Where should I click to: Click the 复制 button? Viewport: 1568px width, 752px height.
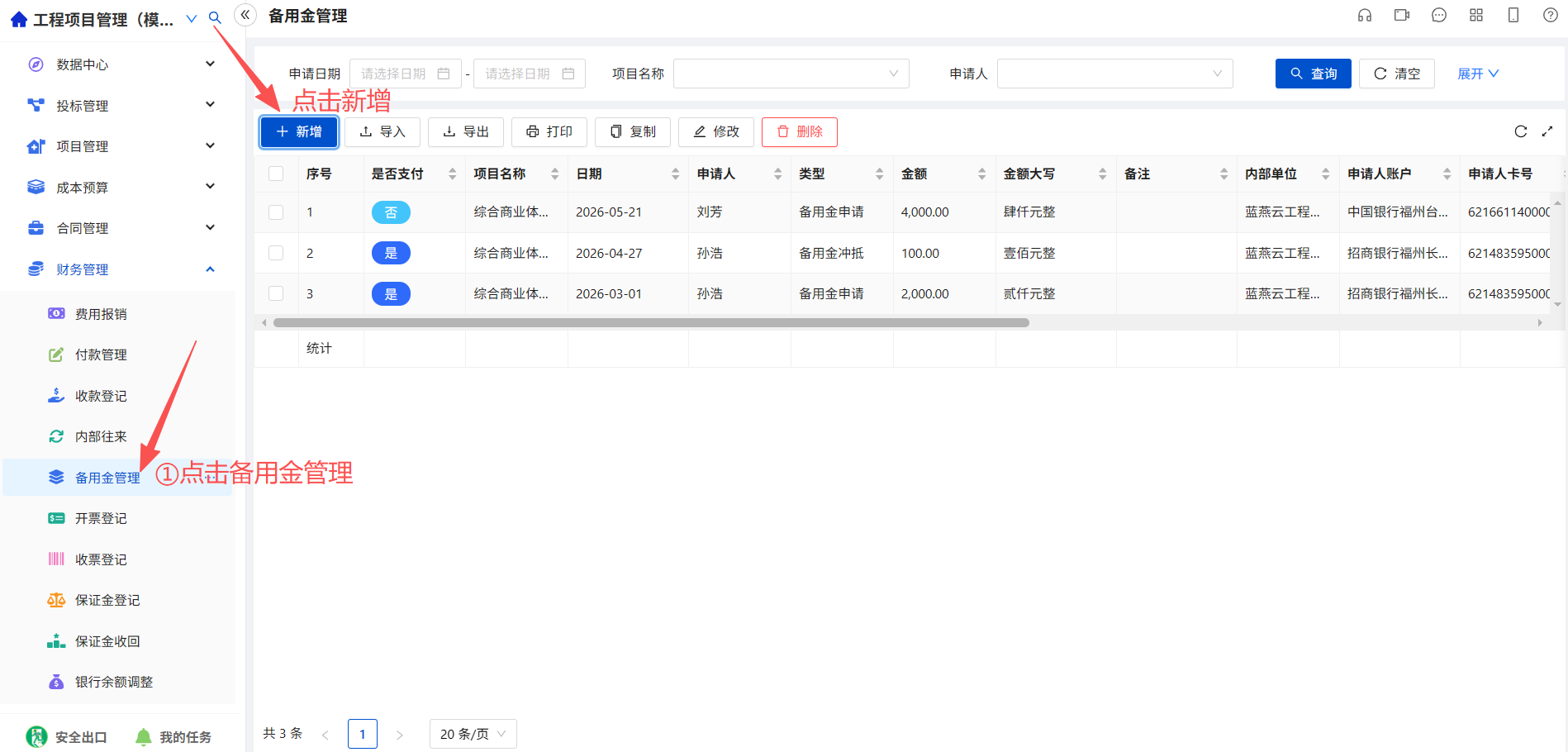coord(633,131)
